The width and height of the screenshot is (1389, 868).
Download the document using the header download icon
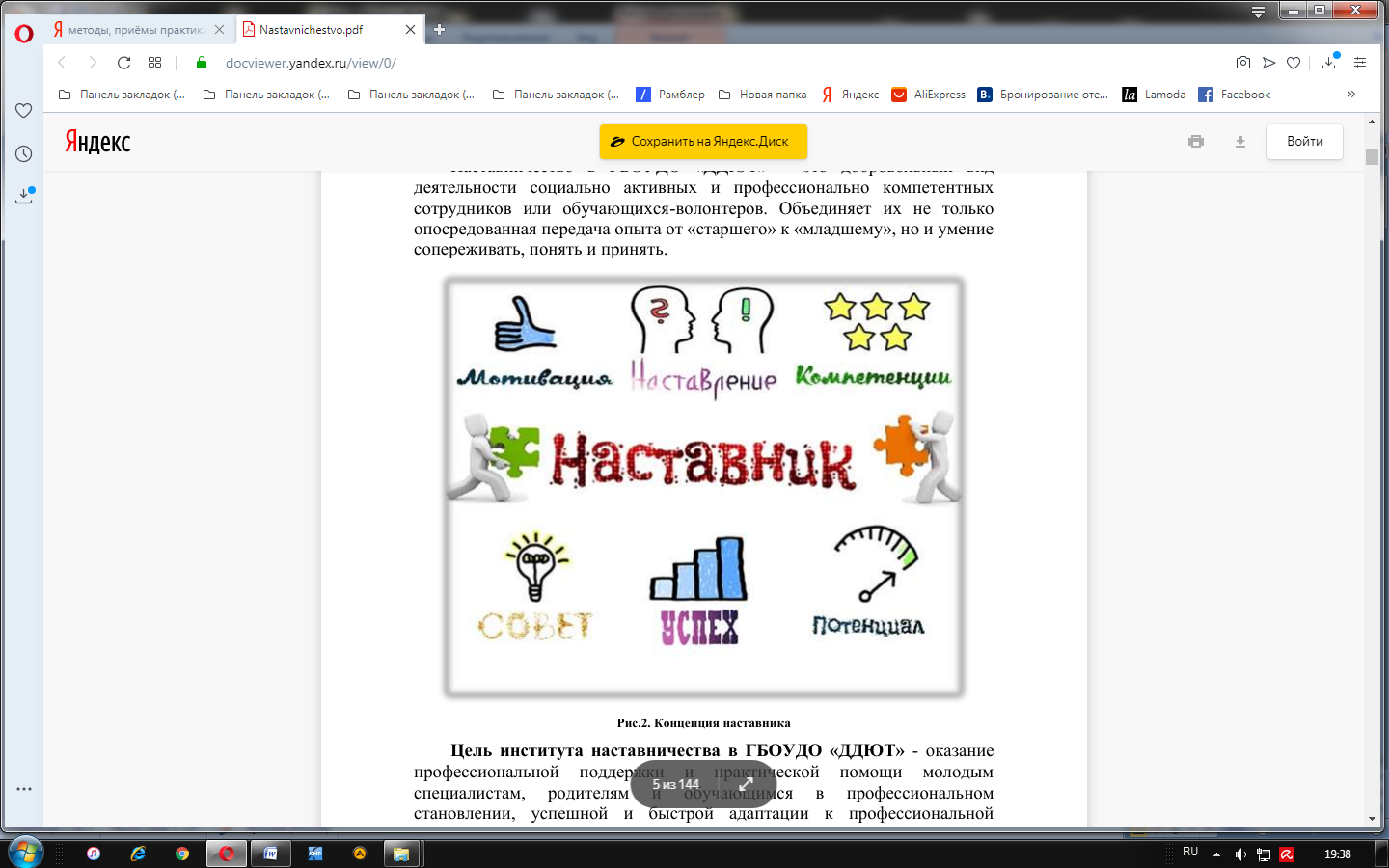[1240, 142]
